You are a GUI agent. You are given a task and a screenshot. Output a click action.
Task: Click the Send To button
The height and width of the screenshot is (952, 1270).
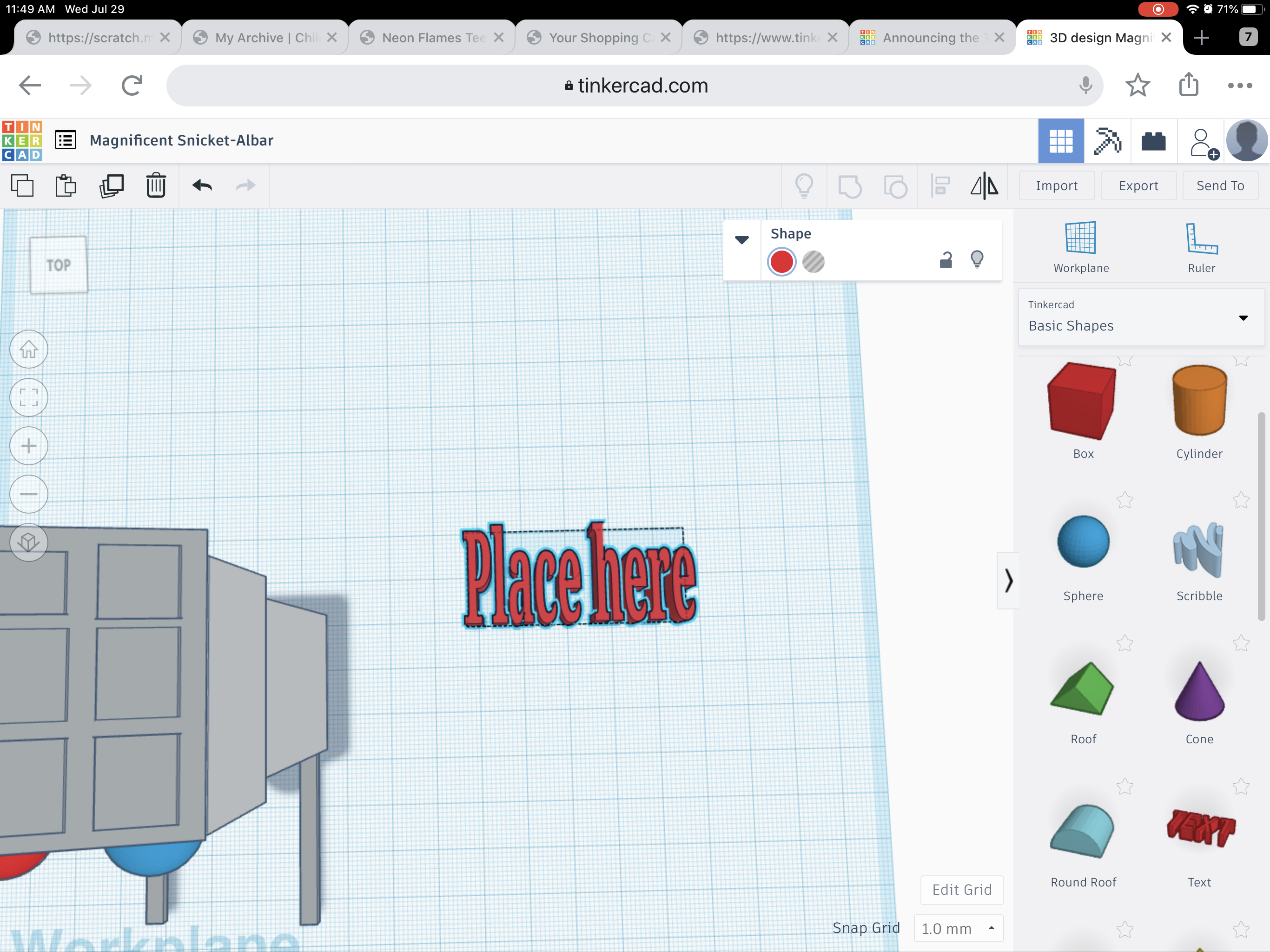(x=1220, y=185)
